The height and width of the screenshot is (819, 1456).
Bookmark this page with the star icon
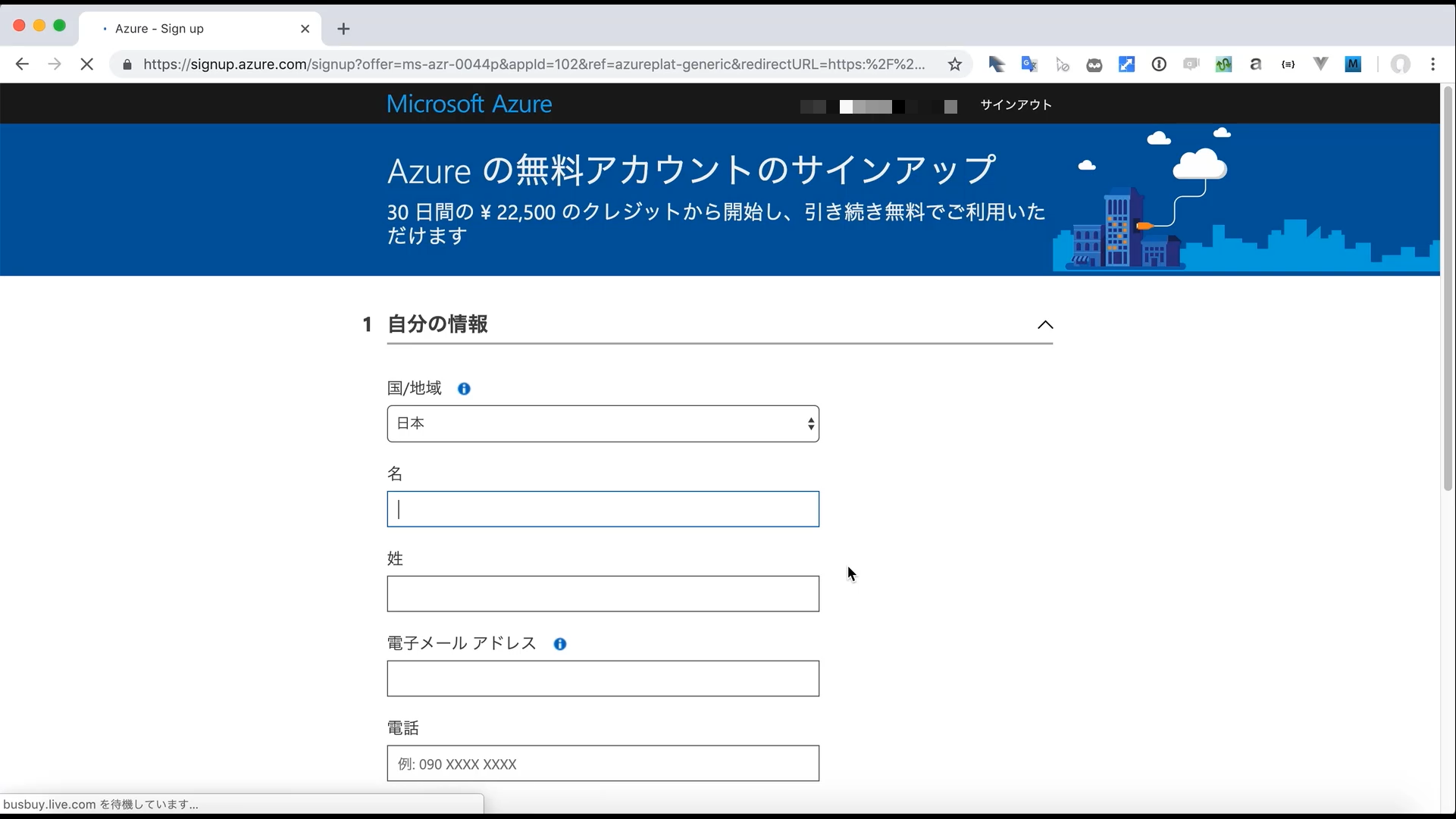(x=955, y=64)
